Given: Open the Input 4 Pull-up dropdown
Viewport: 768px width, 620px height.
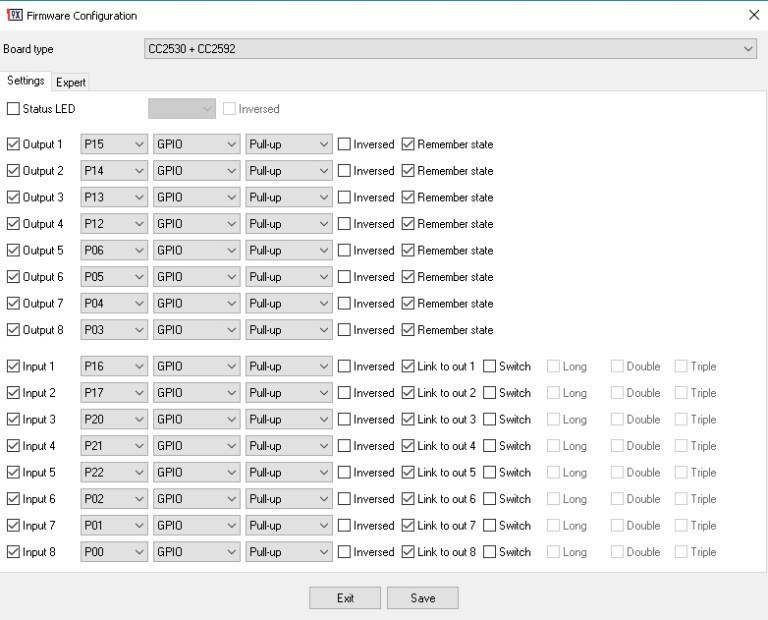Looking at the screenshot, I should pyautogui.click(x=289, y=446).
